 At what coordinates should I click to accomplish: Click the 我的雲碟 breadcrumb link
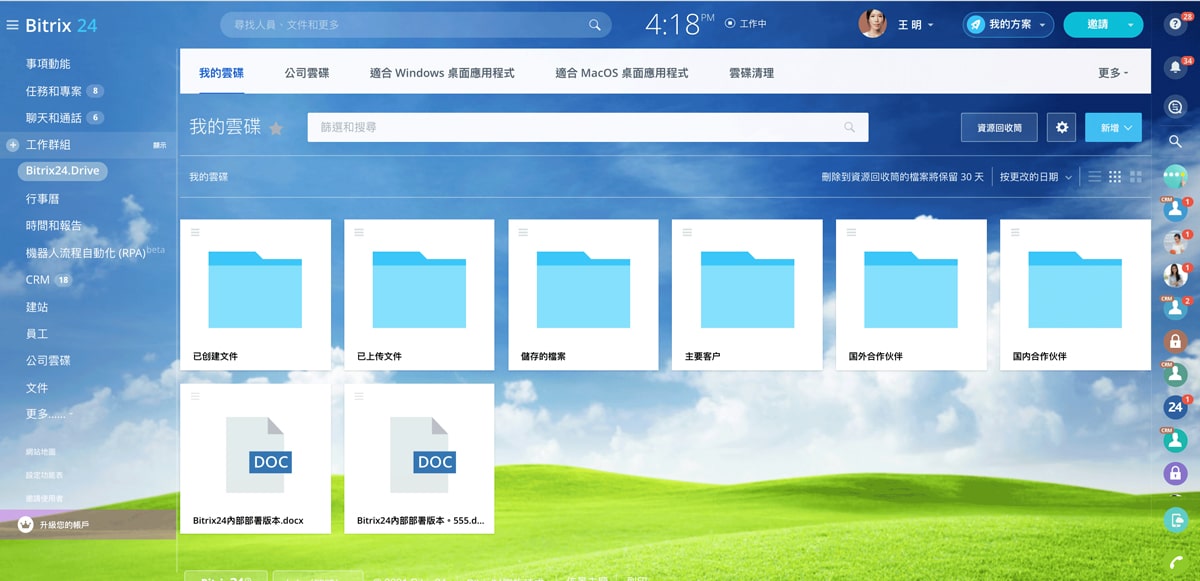pyautogui.click(x=209, y=177)
